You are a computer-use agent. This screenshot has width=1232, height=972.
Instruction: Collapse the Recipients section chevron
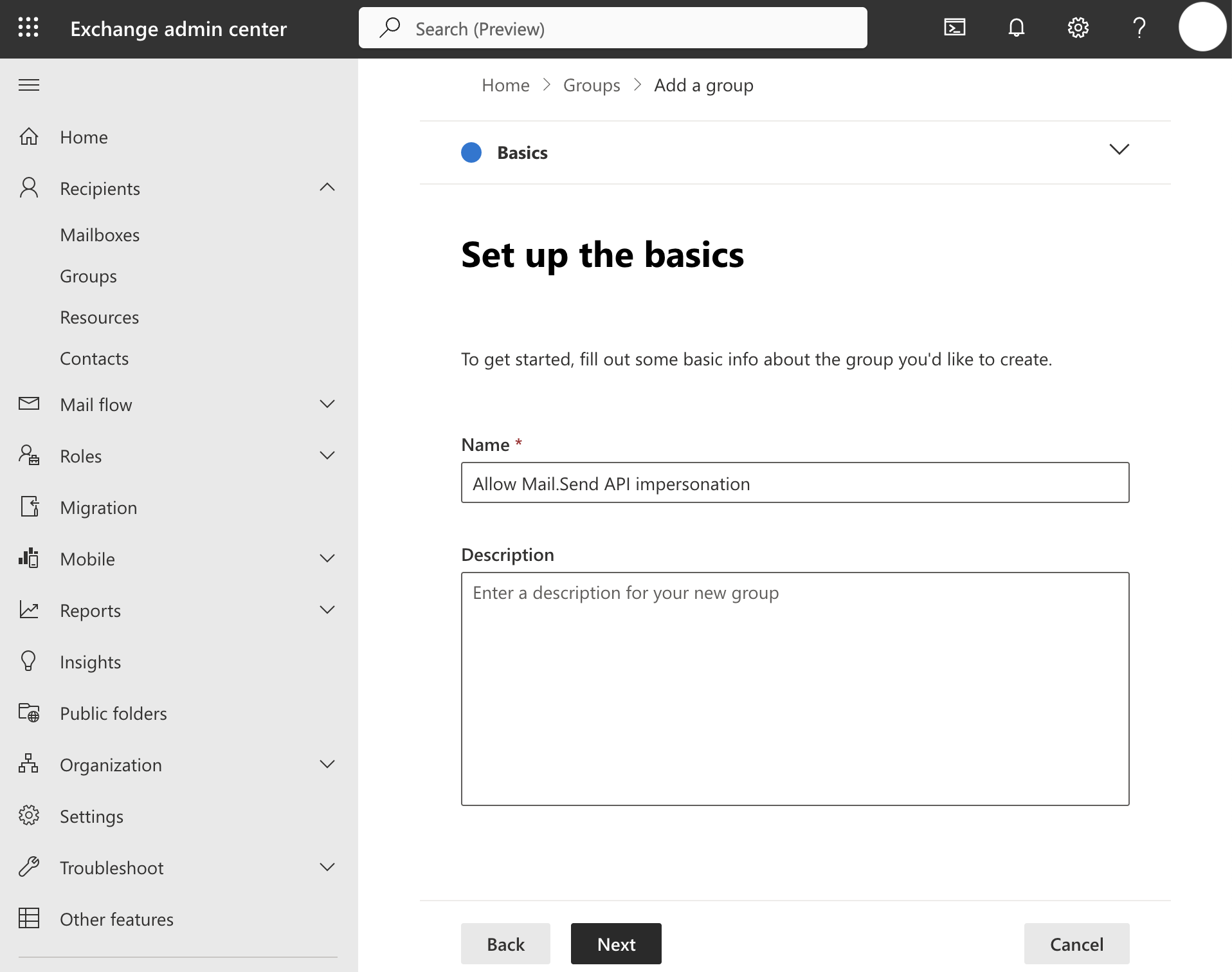[327, 188]
